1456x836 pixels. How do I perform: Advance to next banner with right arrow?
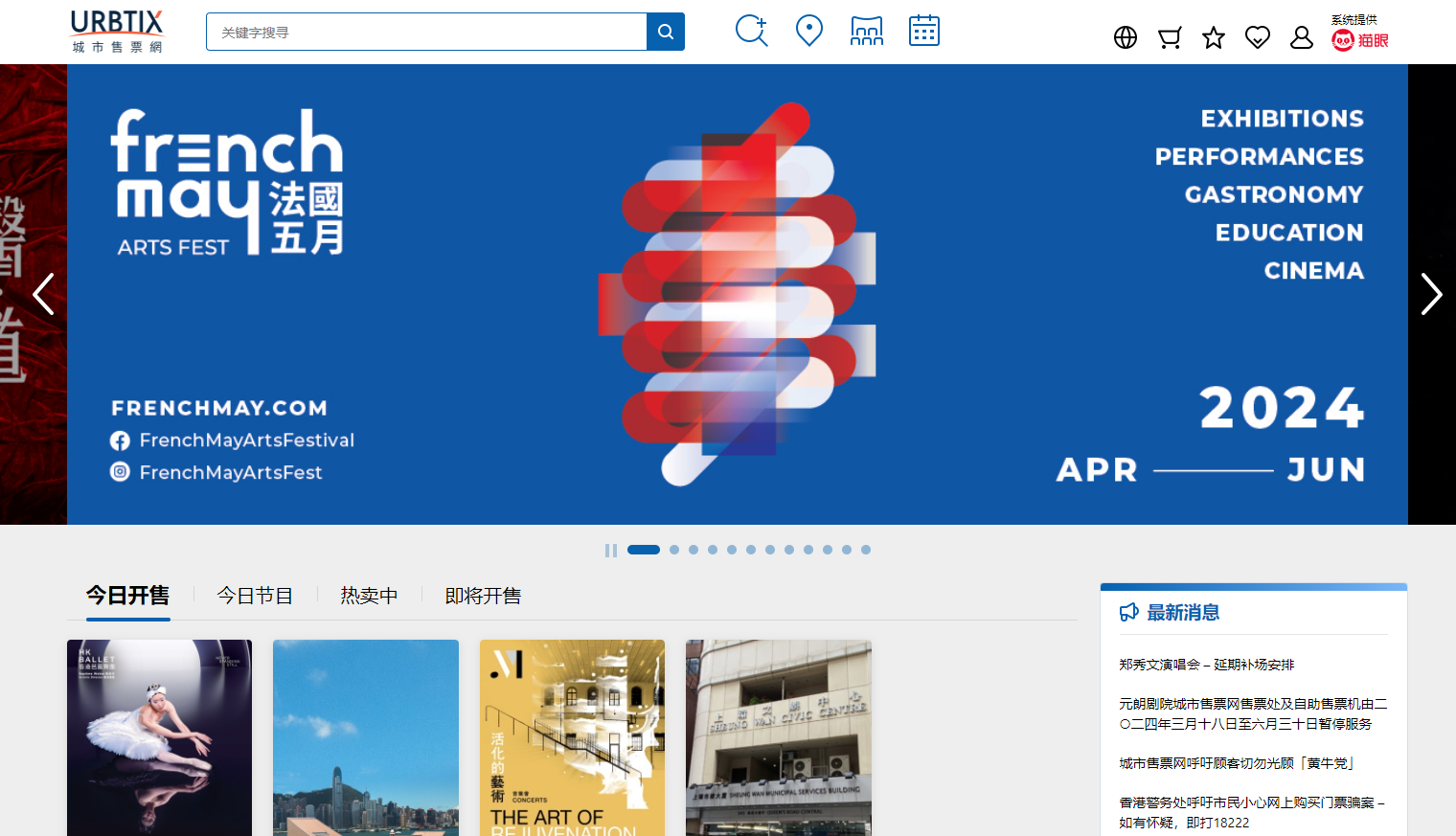(1431, 294)
